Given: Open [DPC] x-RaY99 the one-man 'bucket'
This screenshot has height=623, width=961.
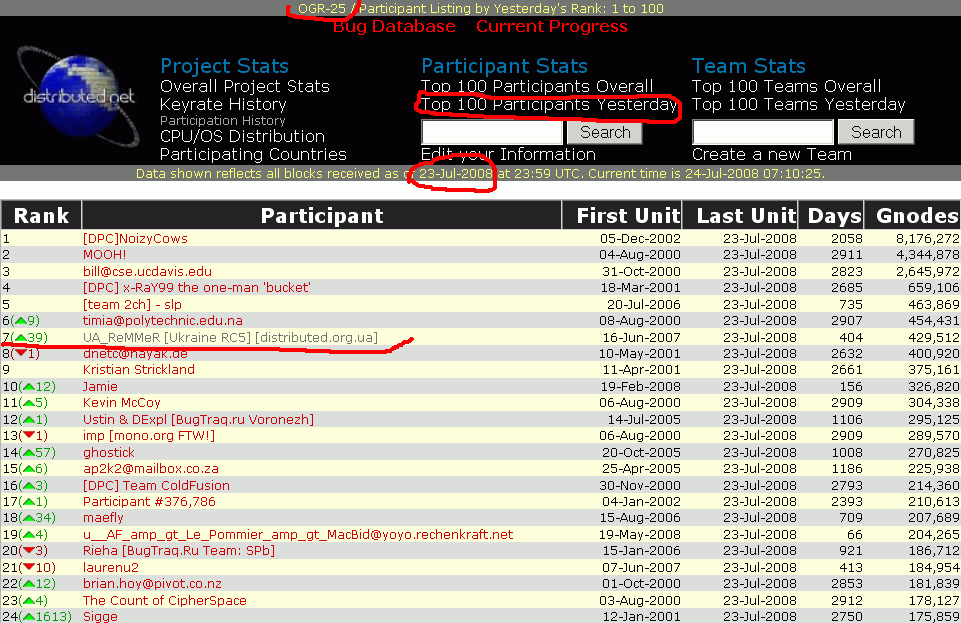Looking at the screenshot, I should 197,287.
